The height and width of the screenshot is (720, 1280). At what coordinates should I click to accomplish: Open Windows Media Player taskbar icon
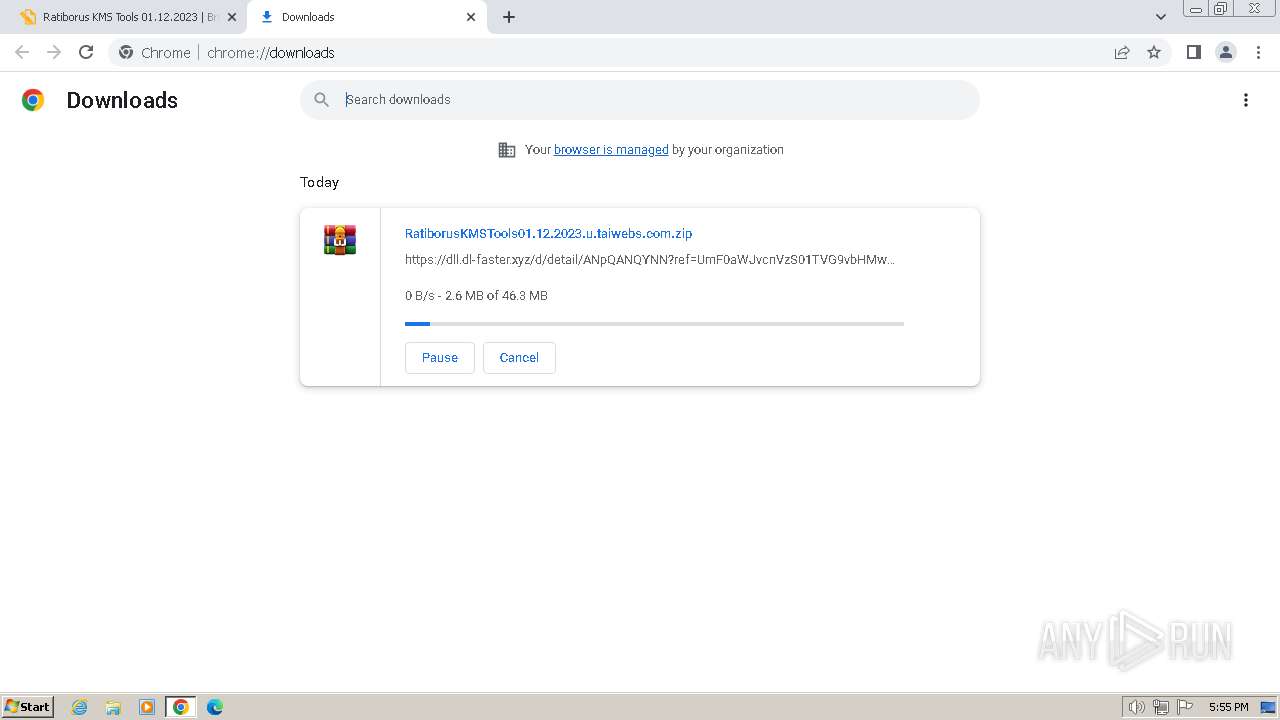147,707
